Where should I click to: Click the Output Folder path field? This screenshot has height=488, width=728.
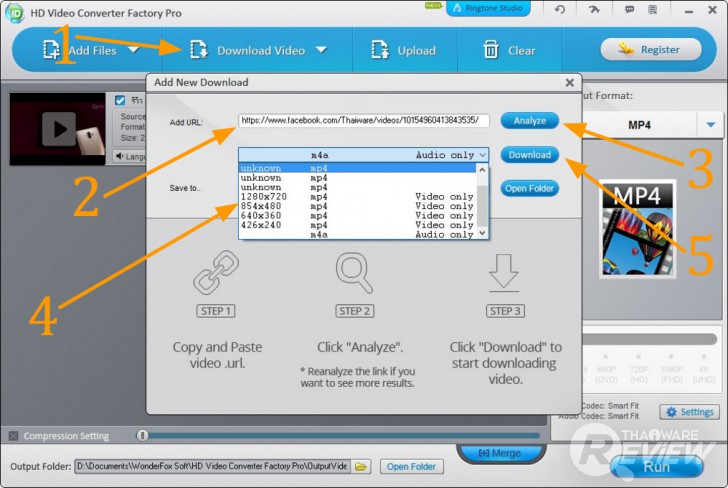[213, 466]
